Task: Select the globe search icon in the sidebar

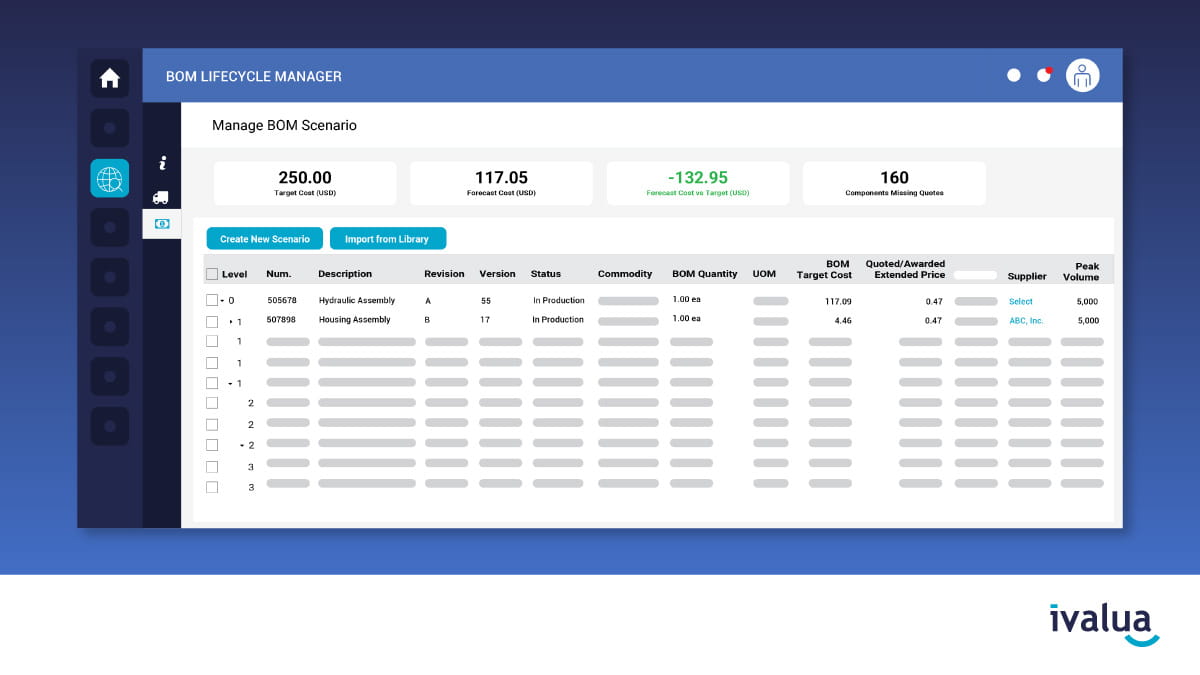Action: tap(109, 178)
